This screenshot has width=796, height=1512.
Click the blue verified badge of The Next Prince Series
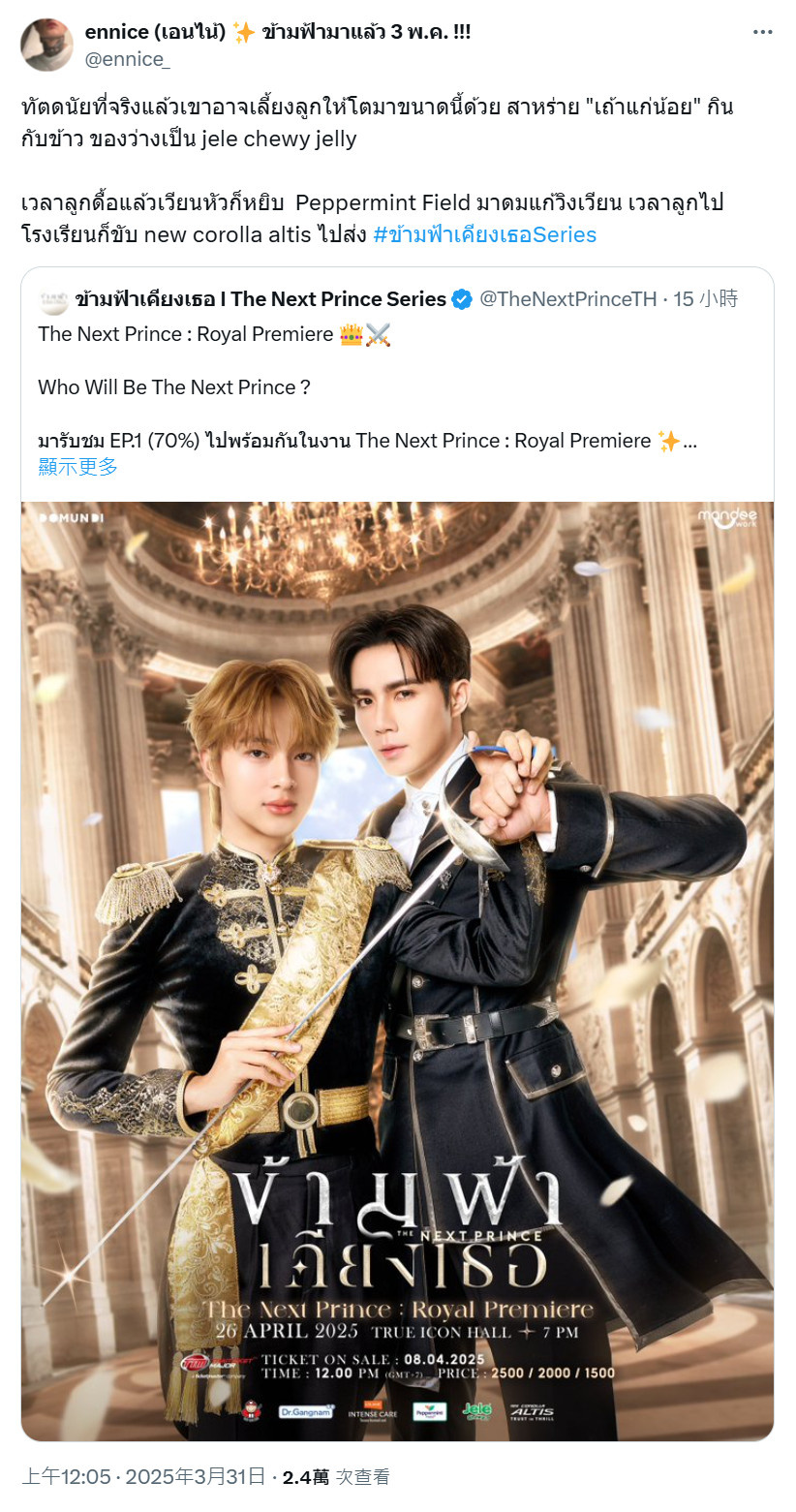pyautogui.click(x=462, y=299)
